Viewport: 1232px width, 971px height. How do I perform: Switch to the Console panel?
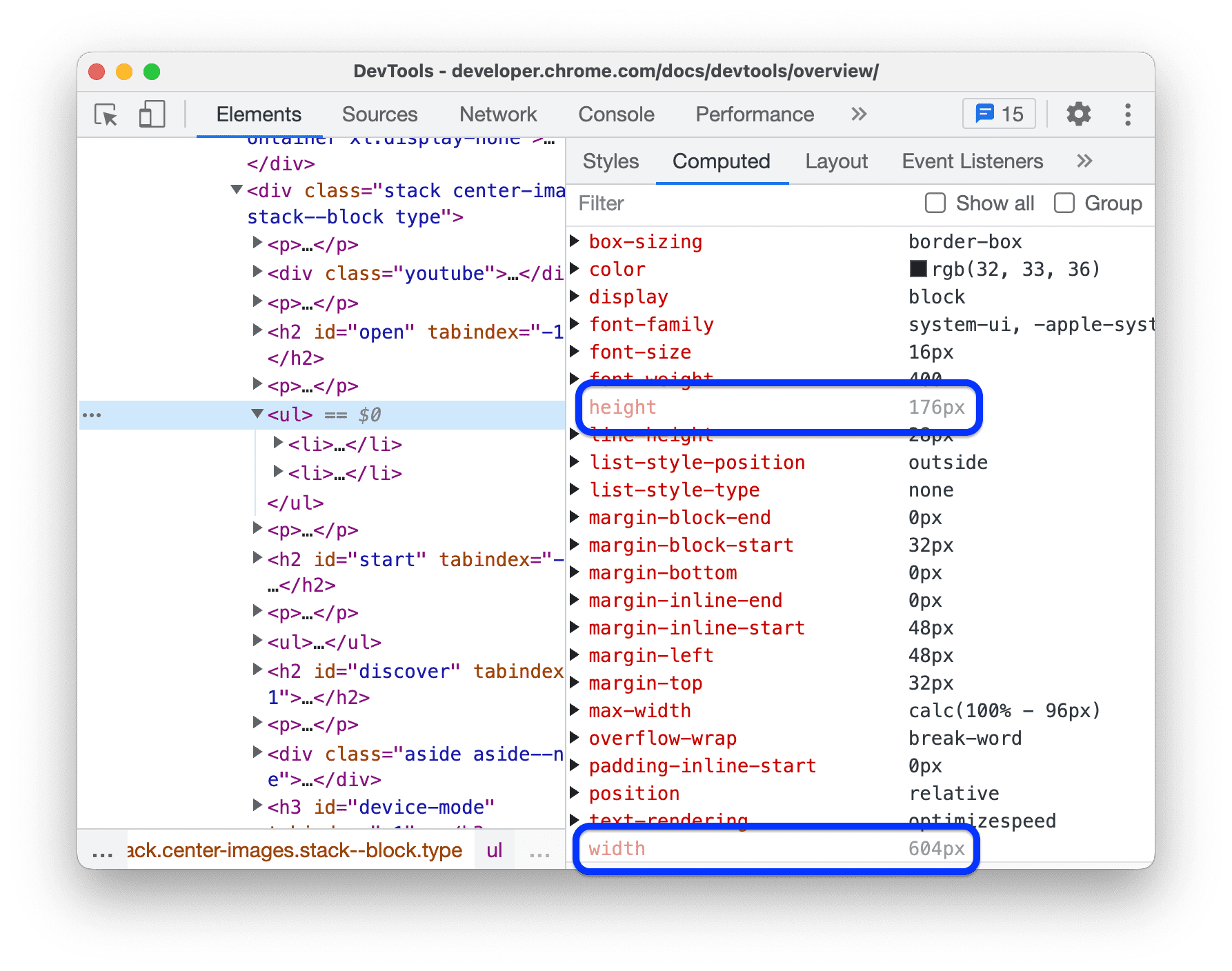(x=616, y=114)
